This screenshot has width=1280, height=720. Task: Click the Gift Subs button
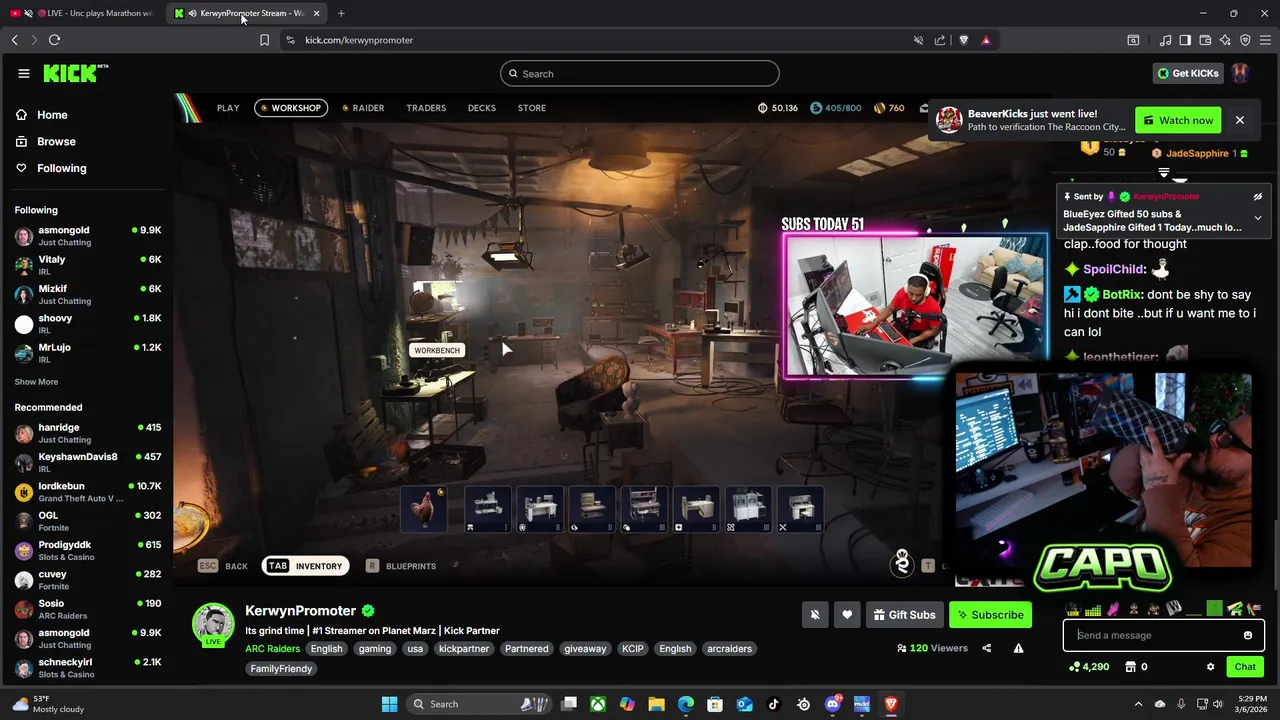point(904,615)
